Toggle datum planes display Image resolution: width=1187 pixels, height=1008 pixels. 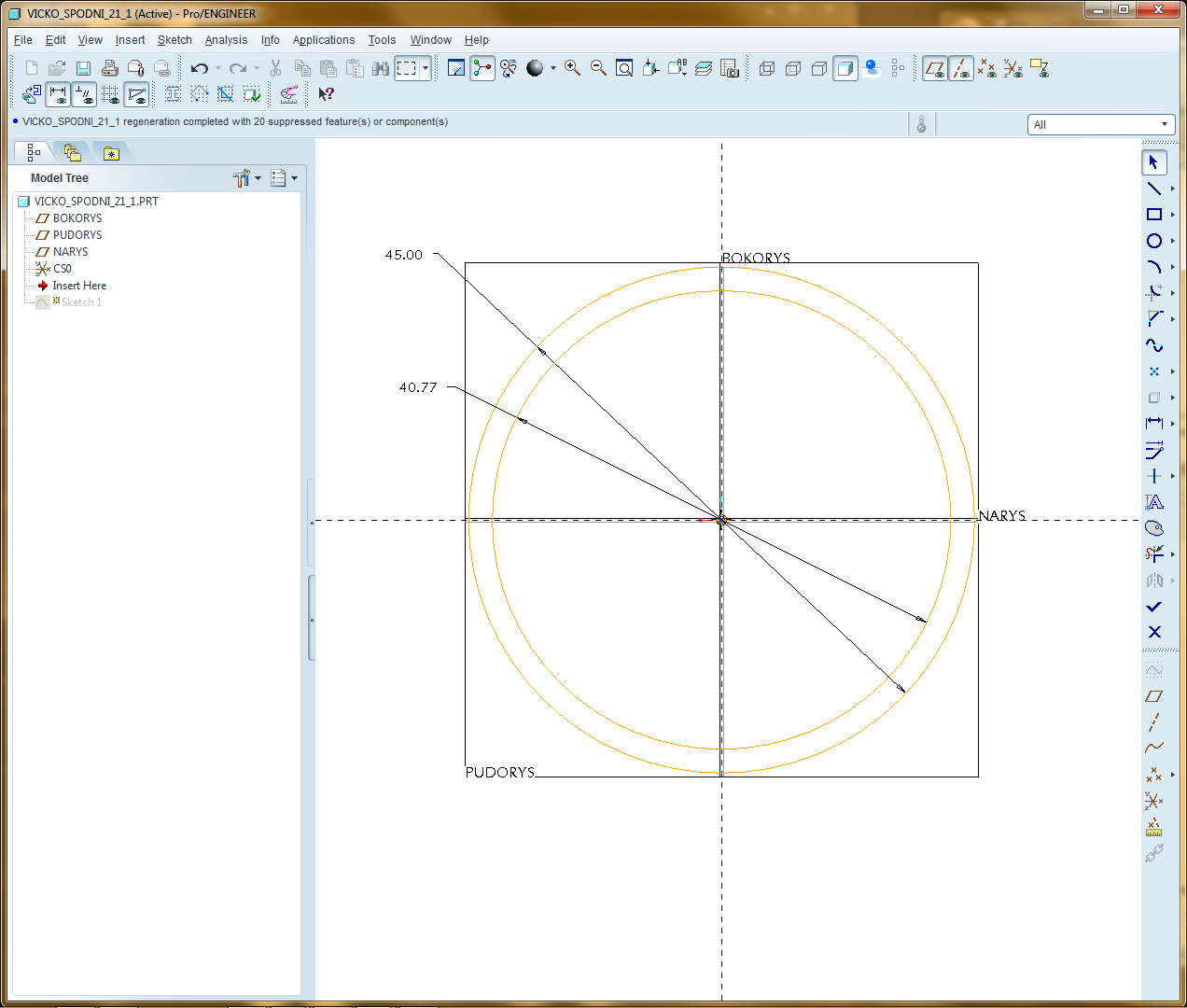click(x=935, y=68)
